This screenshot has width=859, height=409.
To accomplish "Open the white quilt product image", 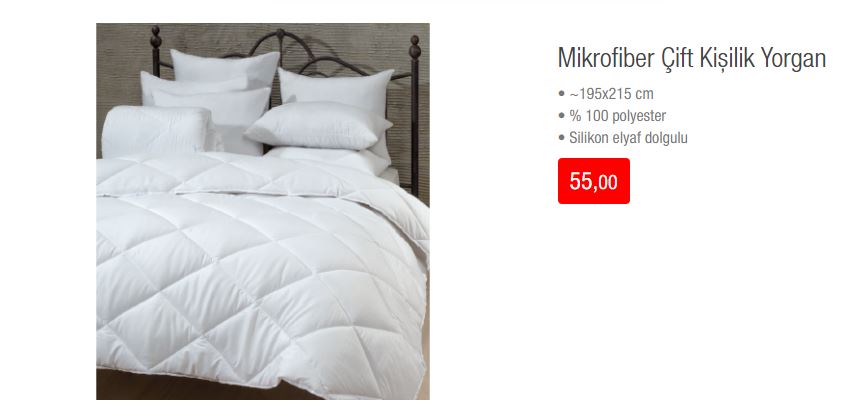I will coord(263,211).
